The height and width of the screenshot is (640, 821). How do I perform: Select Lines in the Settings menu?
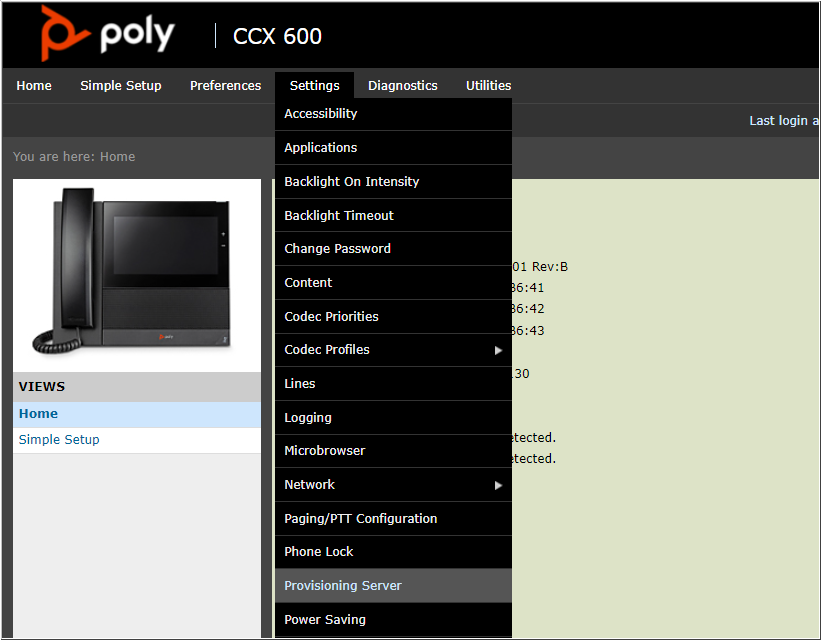click(300, 384)
